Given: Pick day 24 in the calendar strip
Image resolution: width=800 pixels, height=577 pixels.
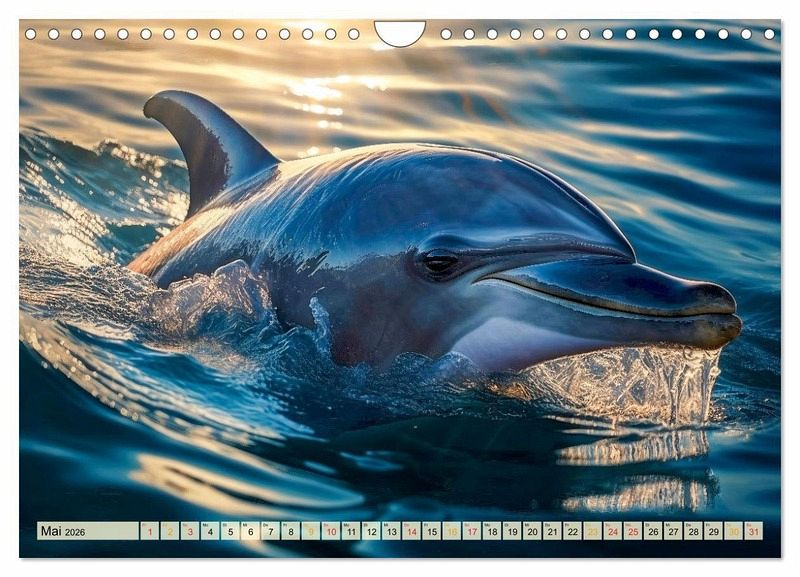Looking at the screenshot, I should pyautogui.click(x=612, y=531).
